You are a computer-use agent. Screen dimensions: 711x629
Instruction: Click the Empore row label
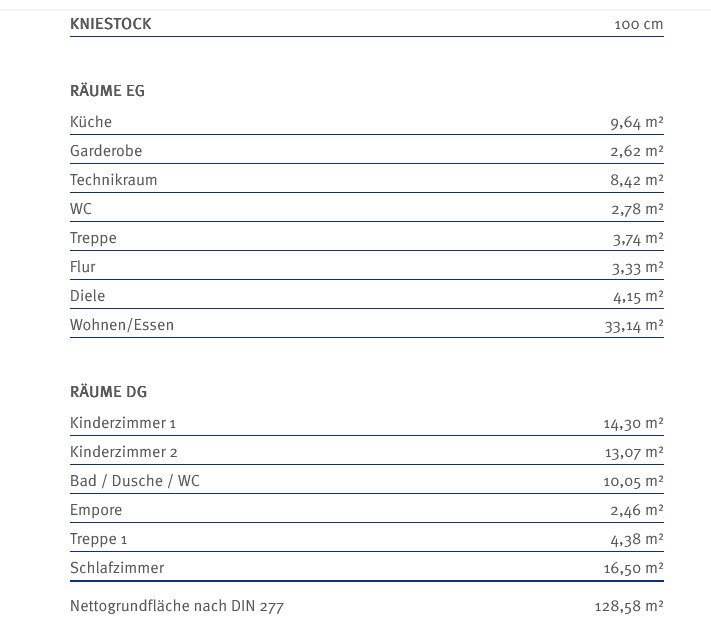96,510
